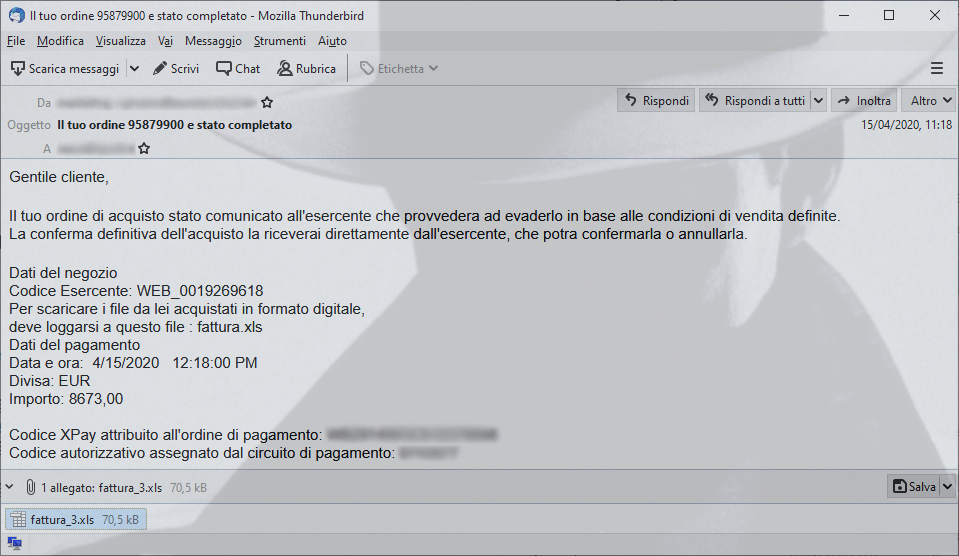Expand the Rispondi a tutti dropdown arrow
This screenshot has width=959, height=556.
click(818, 100)
